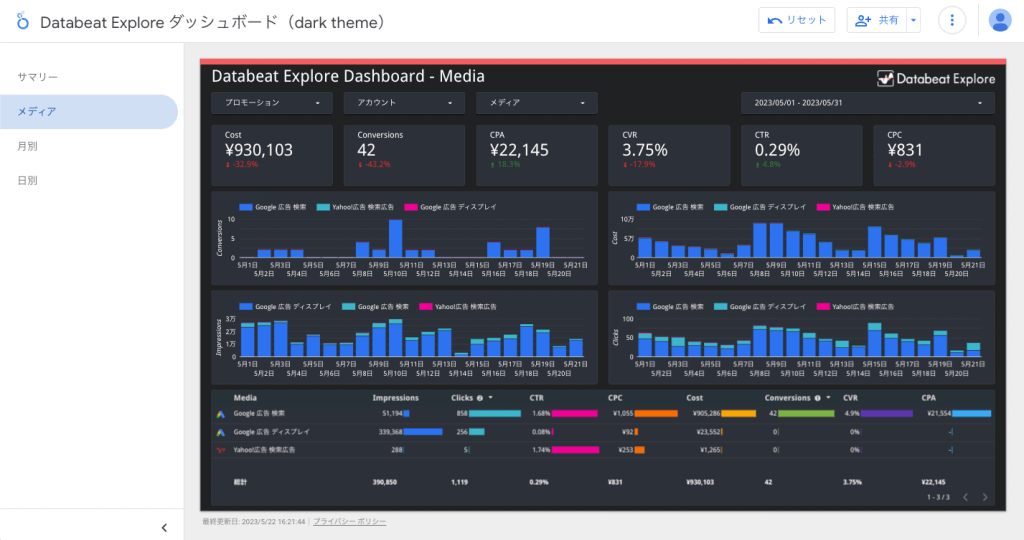Click the CPA ¥22,145 scorecard

pyautogui.click(x=536, y=155)
